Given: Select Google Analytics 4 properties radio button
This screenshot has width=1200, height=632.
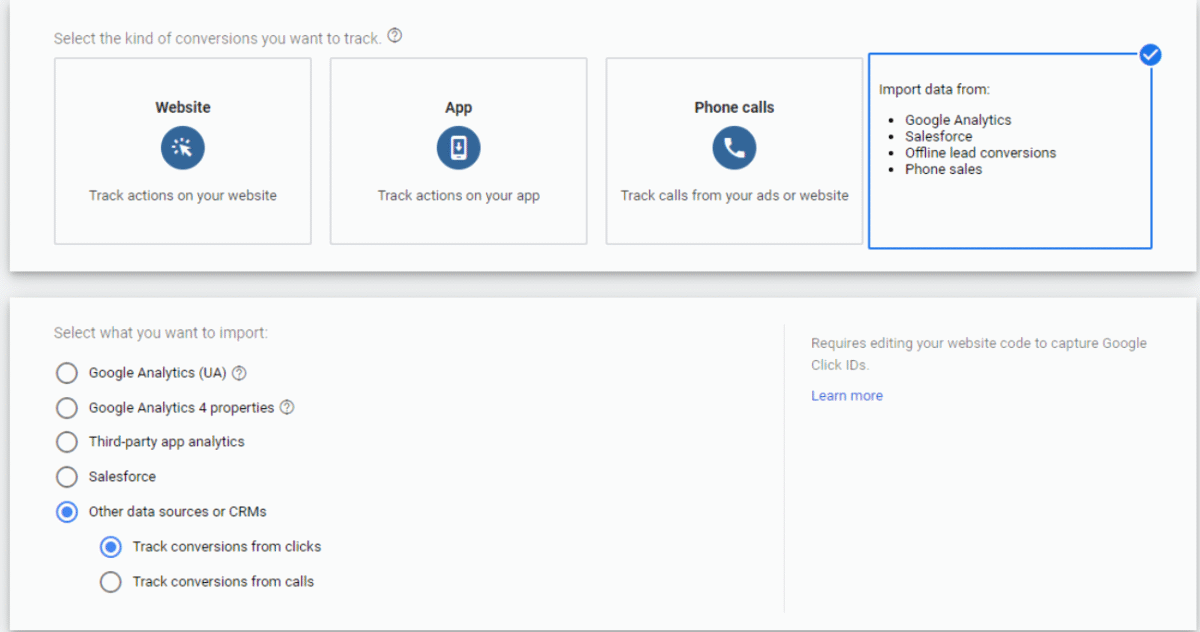Looking at the screenshot, I should pos(67,408).
